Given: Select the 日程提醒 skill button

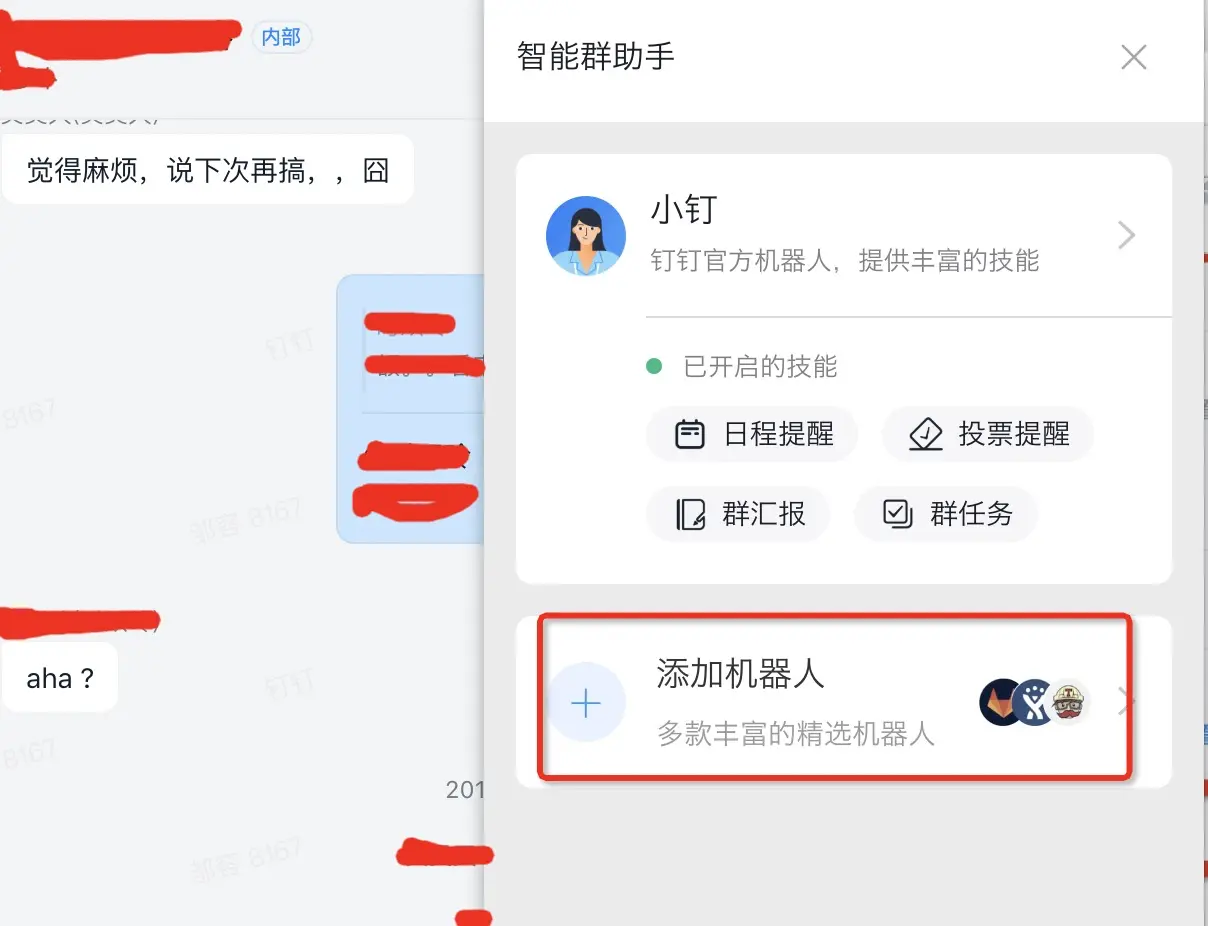Looking at the screenshot, I should [752, 435].
